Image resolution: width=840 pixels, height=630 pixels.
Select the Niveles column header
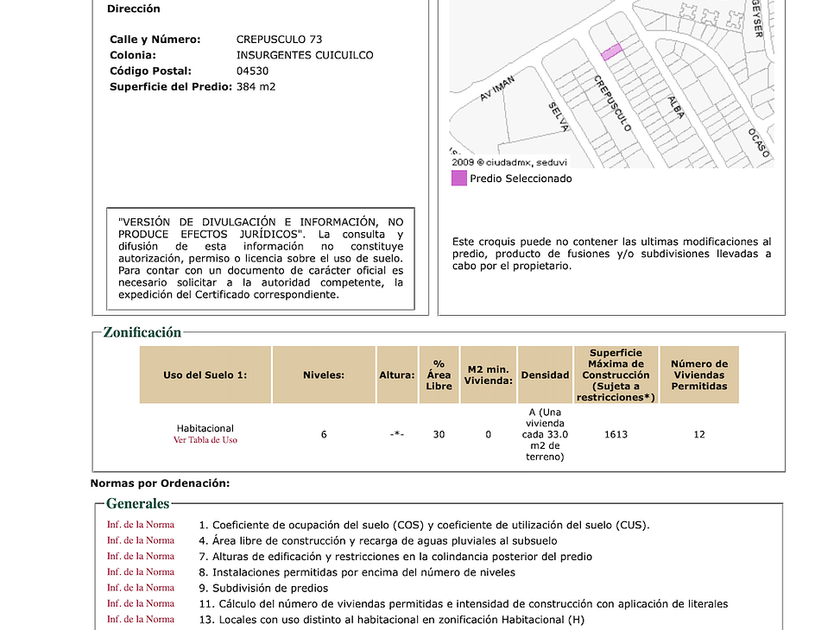[x=324, y=375]
